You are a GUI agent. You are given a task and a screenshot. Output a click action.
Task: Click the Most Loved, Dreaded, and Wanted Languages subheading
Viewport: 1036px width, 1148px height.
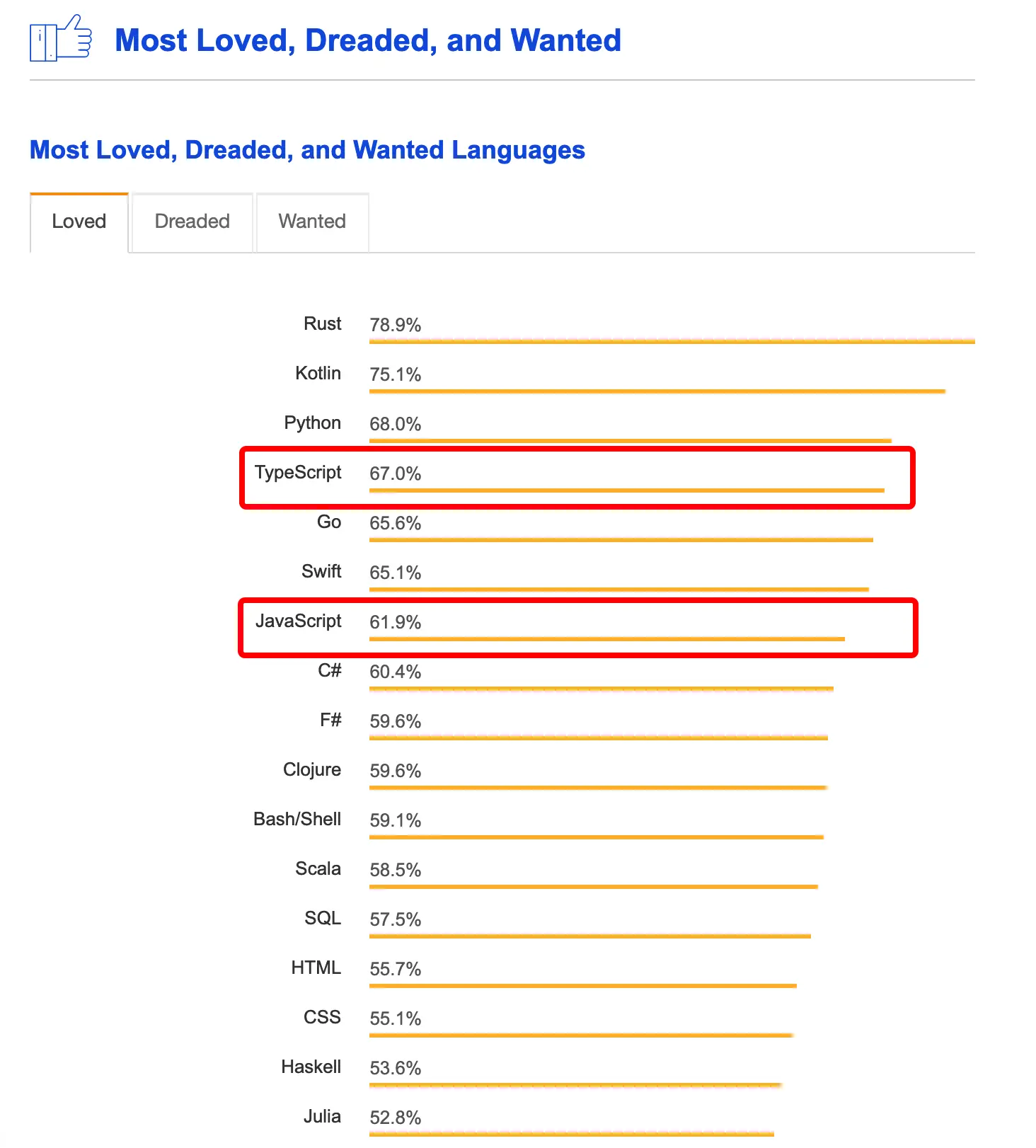pyautogui.click(x=307, y=150)
